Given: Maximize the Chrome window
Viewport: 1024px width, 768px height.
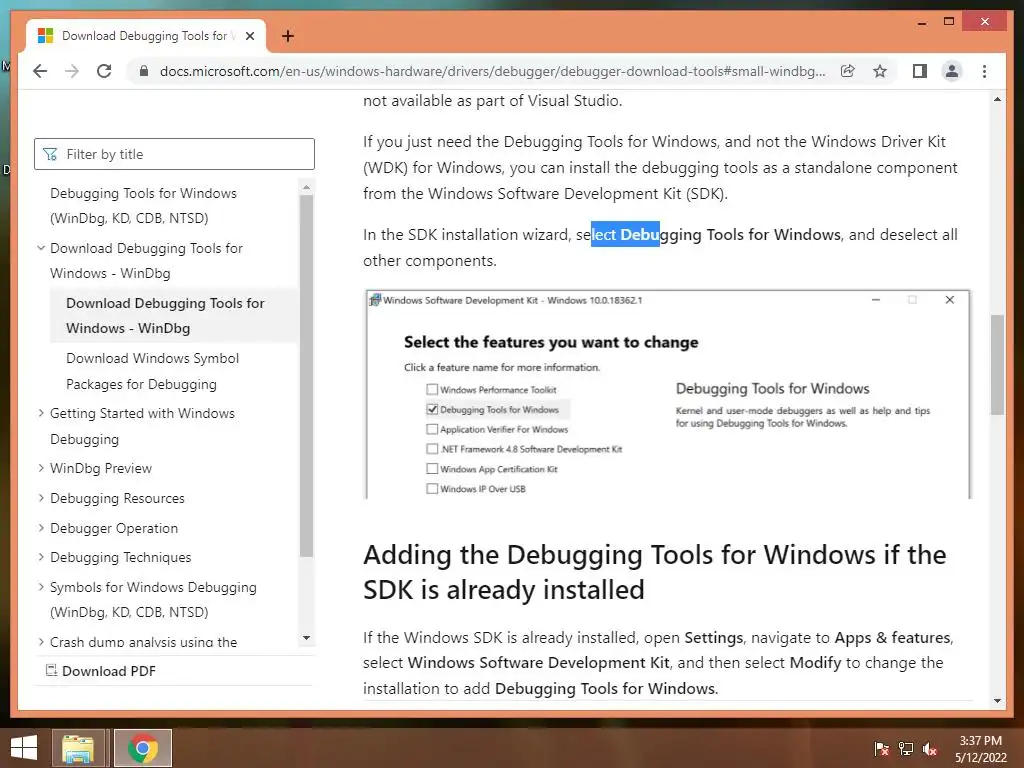Looking at the screenshot, I should pyautogui.click(x=949, y=22).
